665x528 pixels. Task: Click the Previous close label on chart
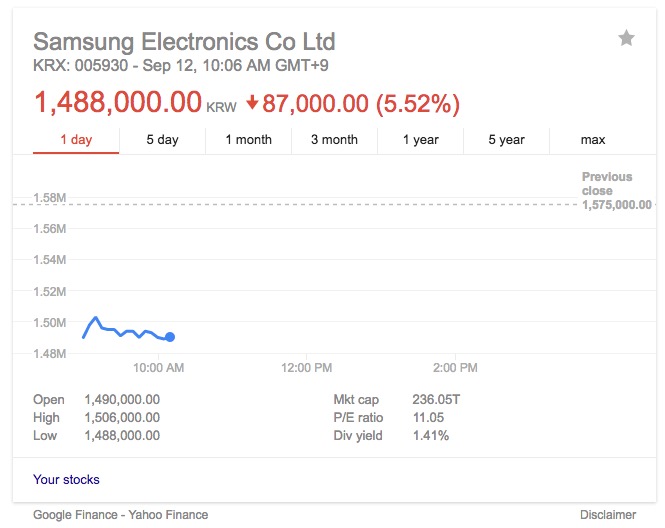point(607,184)
